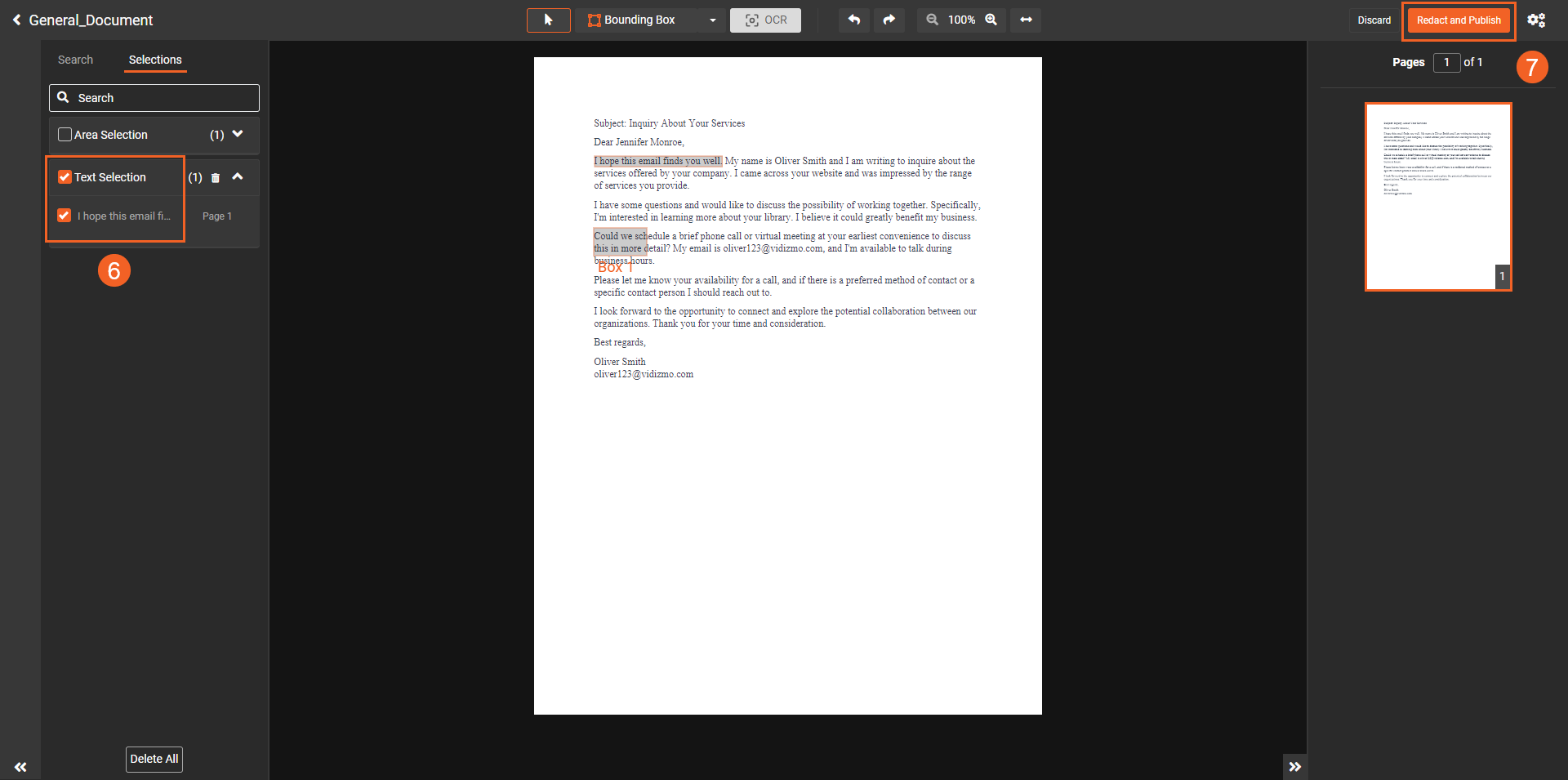Check the Area Selection checkbox
This screenshot has height=780, width=1568.
point(65,135)
